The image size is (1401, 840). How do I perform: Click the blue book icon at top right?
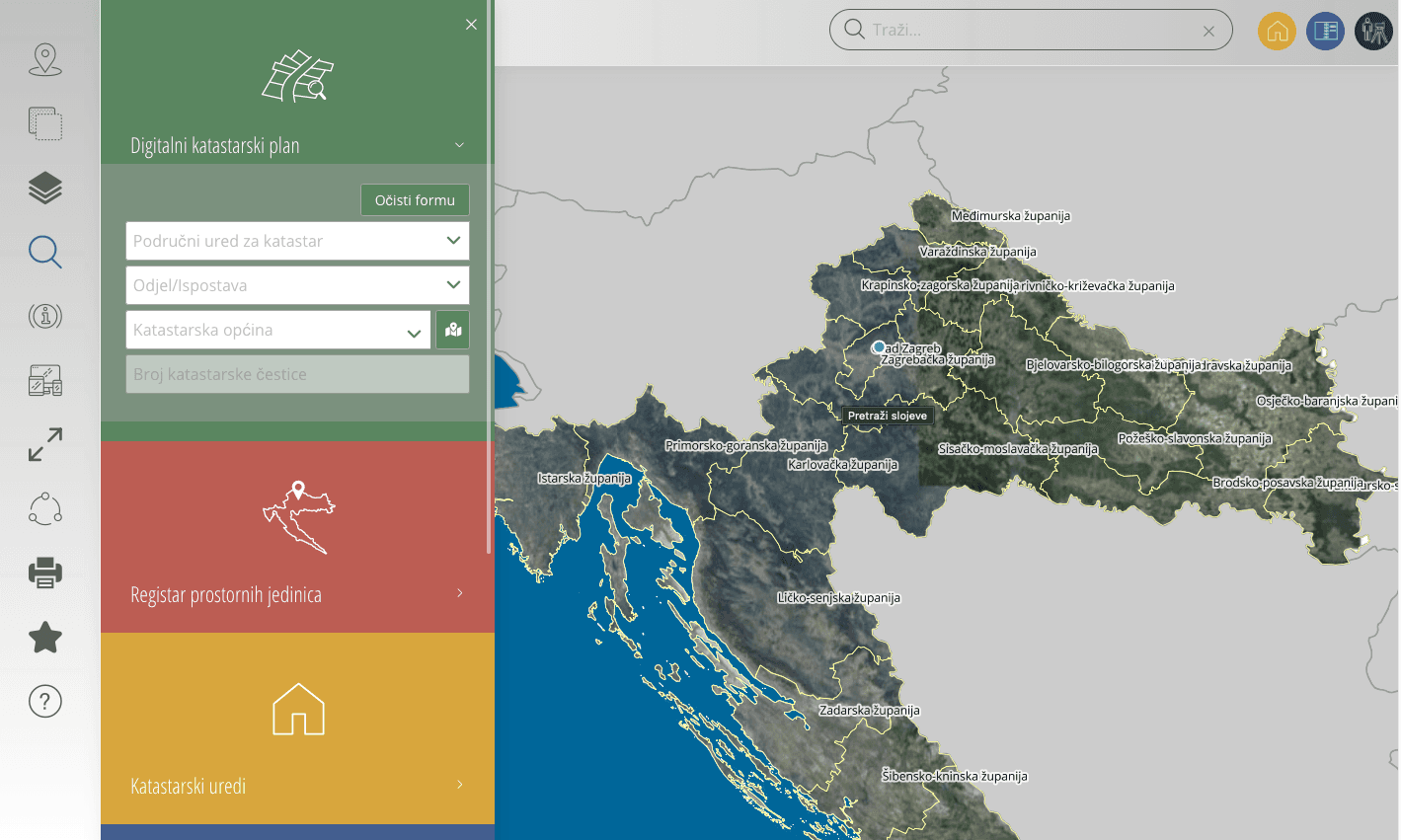pos(1325,31)
